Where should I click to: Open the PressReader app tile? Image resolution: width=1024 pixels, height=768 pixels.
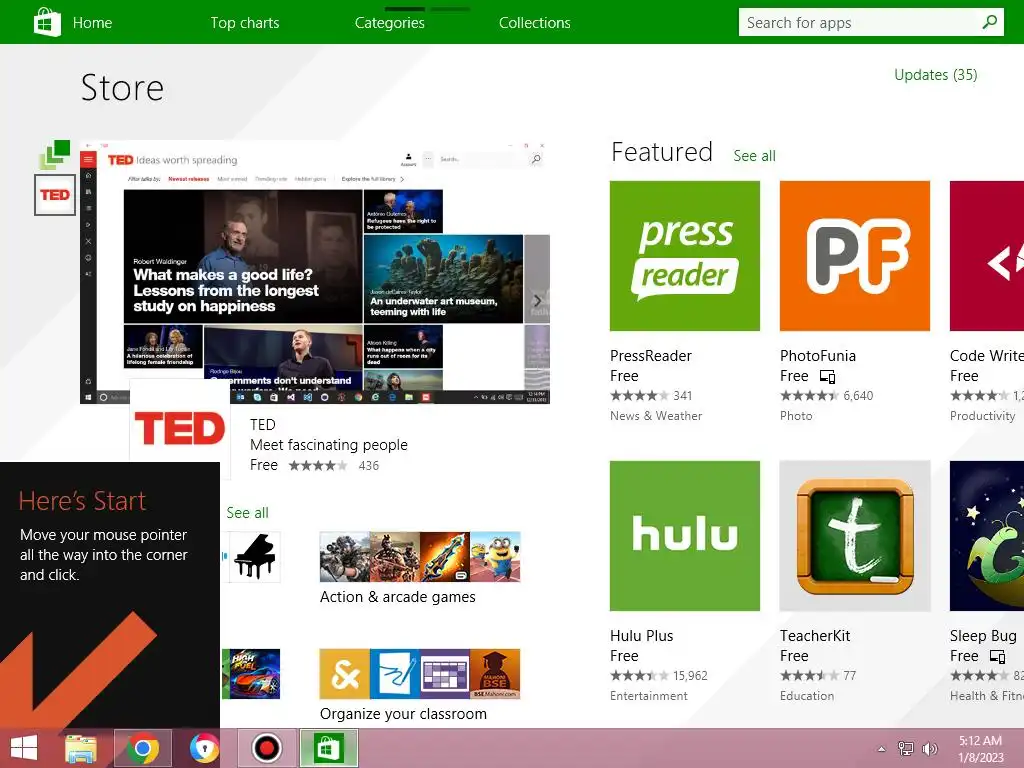pyautogui.click(x=684, y=256)
